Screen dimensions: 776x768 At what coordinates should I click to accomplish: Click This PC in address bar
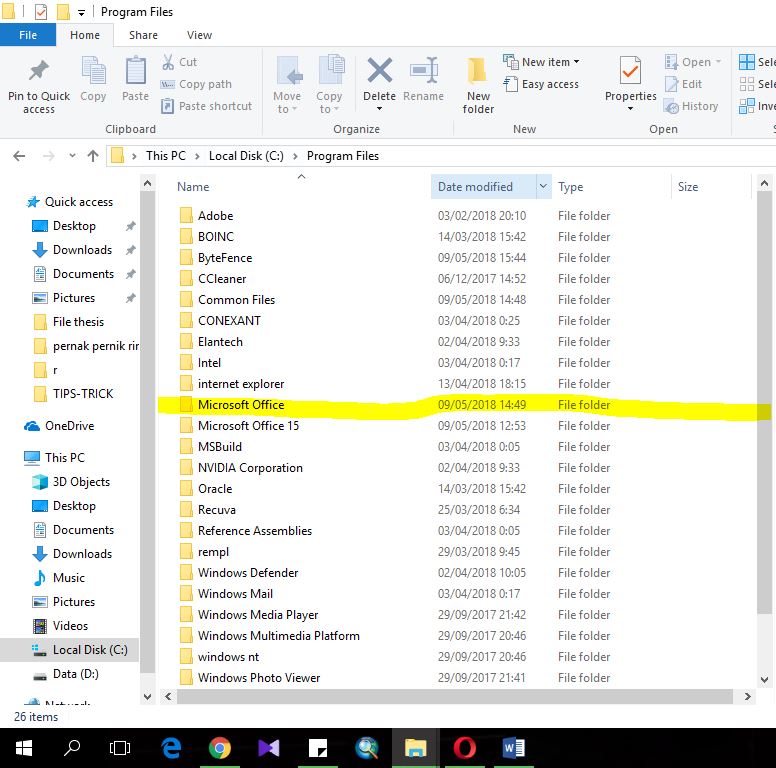pos(165,156)
